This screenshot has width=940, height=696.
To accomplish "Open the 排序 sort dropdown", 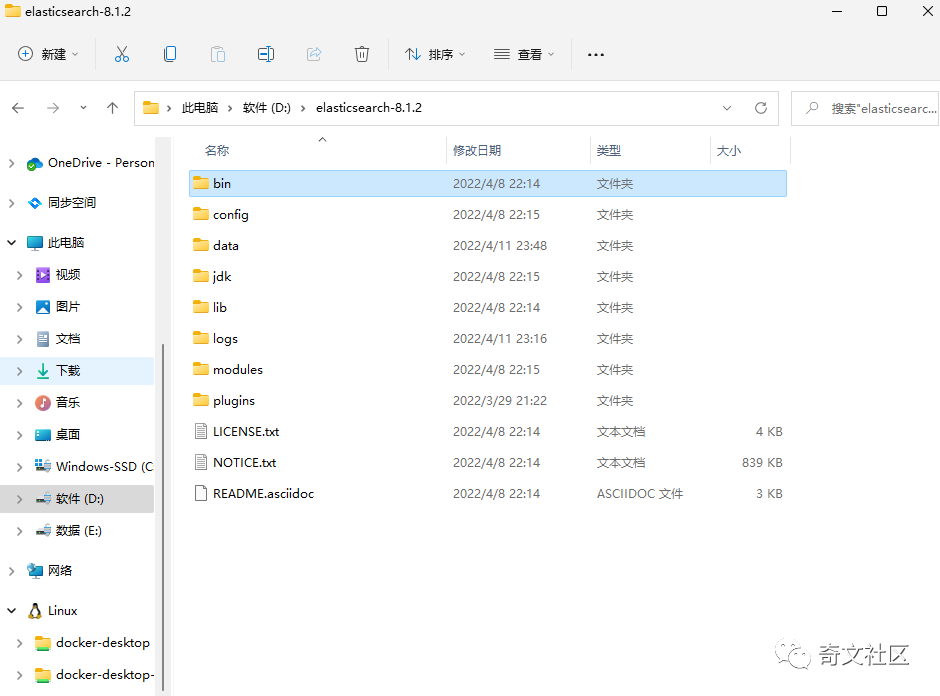I will click(434, 54).
